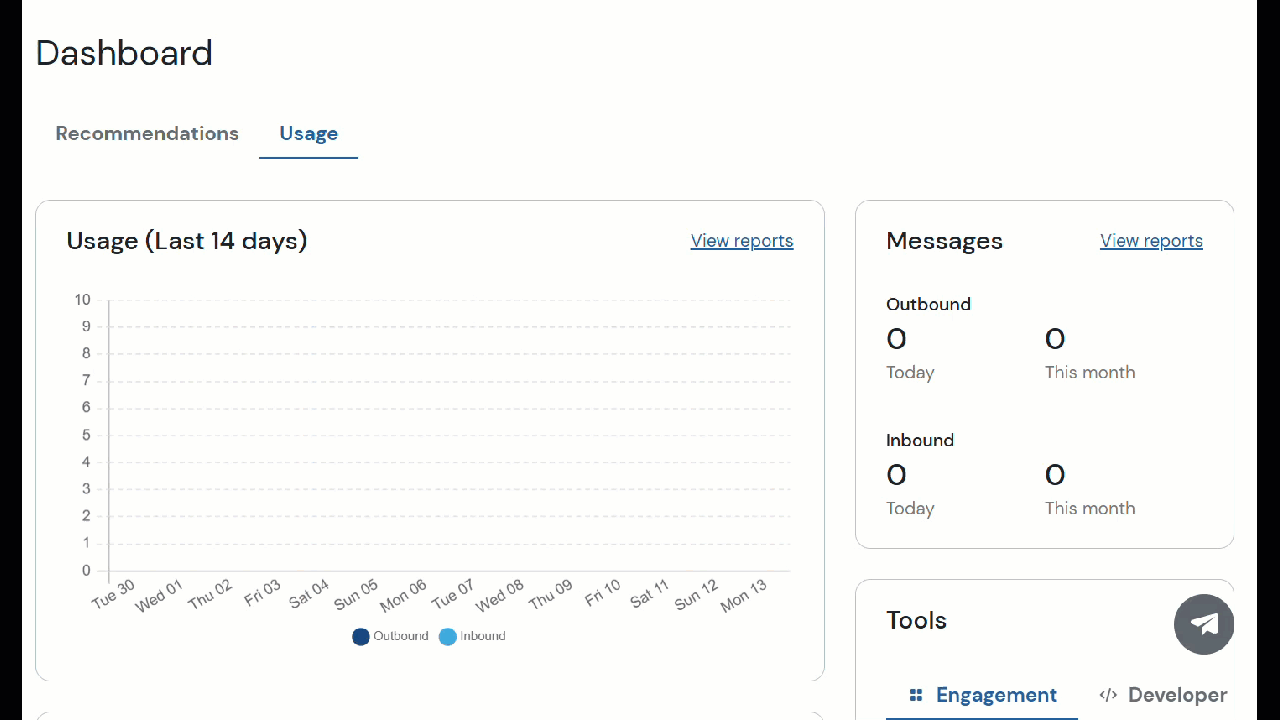The height and width of the screenshot is (720, 1280).
Task: Click the 'Fri 03' chart date label
Action: pos(262,592)
